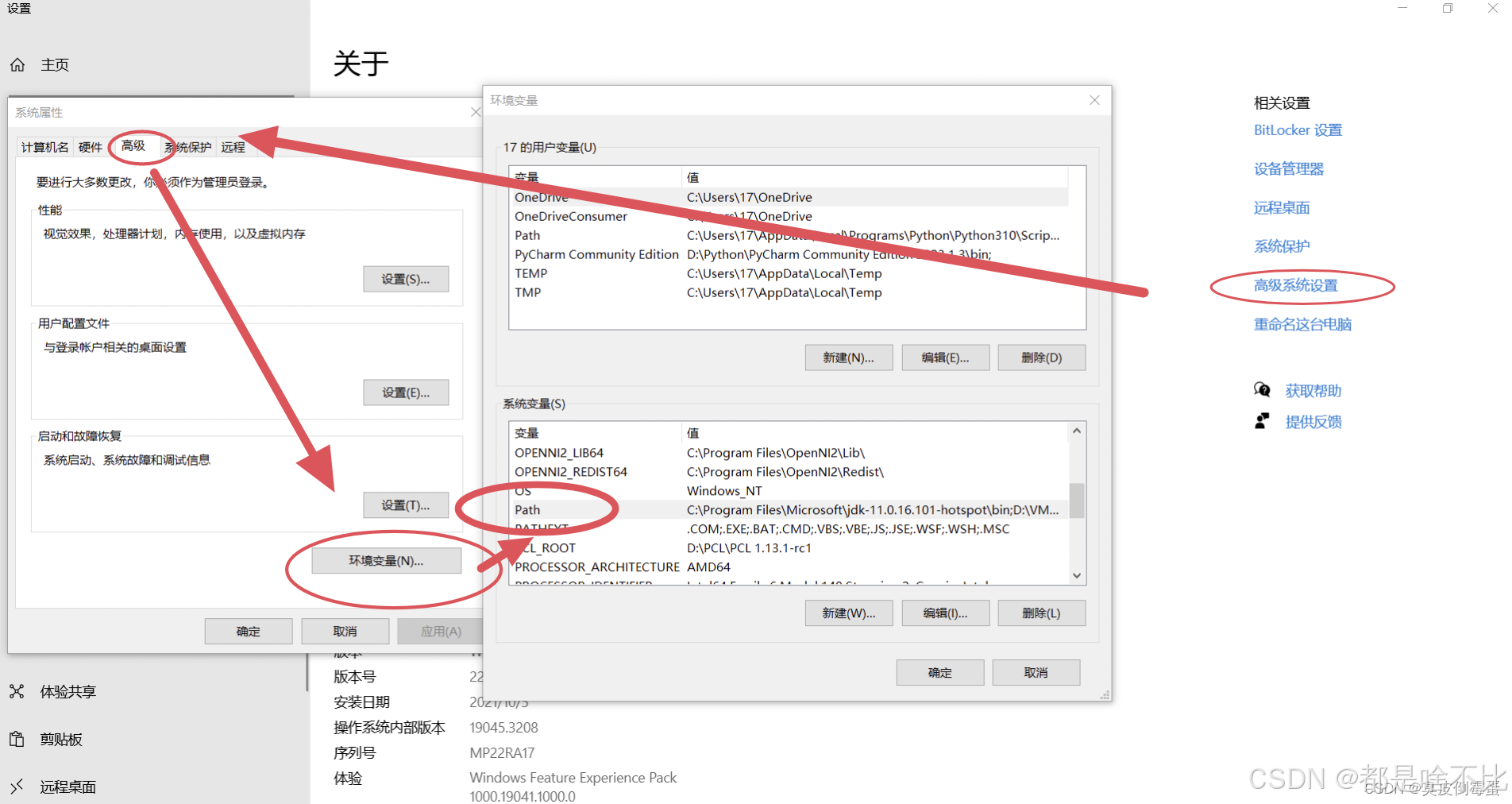The width and height of the screenshot is (1512, 804).
Task: Select the 高级 tab in System Properties
Action: pyautogui.click(x=133, y=145)
